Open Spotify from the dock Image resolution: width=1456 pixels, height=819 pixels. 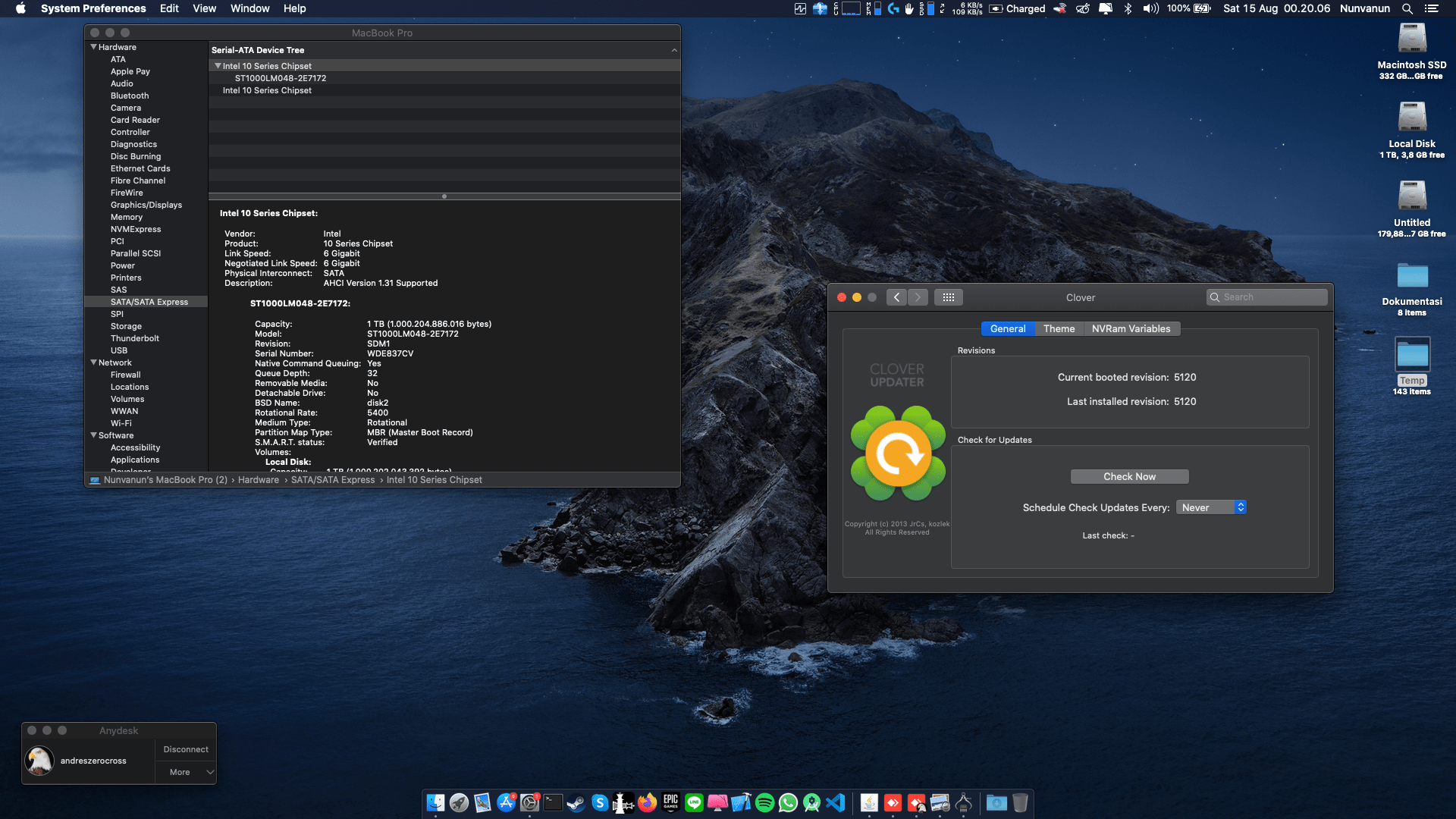pyautogui.click(x=764, y=802)
